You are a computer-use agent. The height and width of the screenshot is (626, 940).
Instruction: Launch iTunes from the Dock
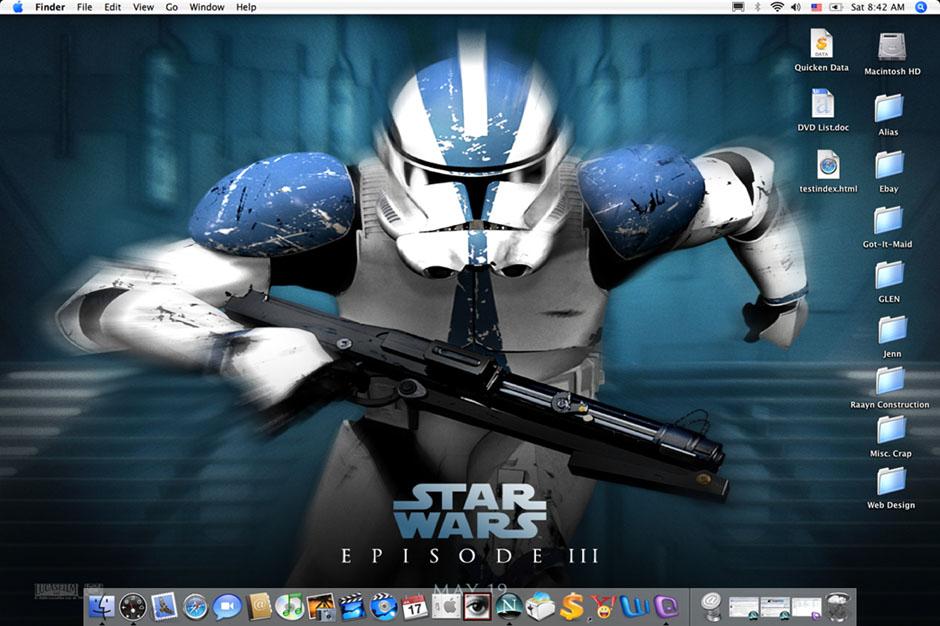coord(290,607)
